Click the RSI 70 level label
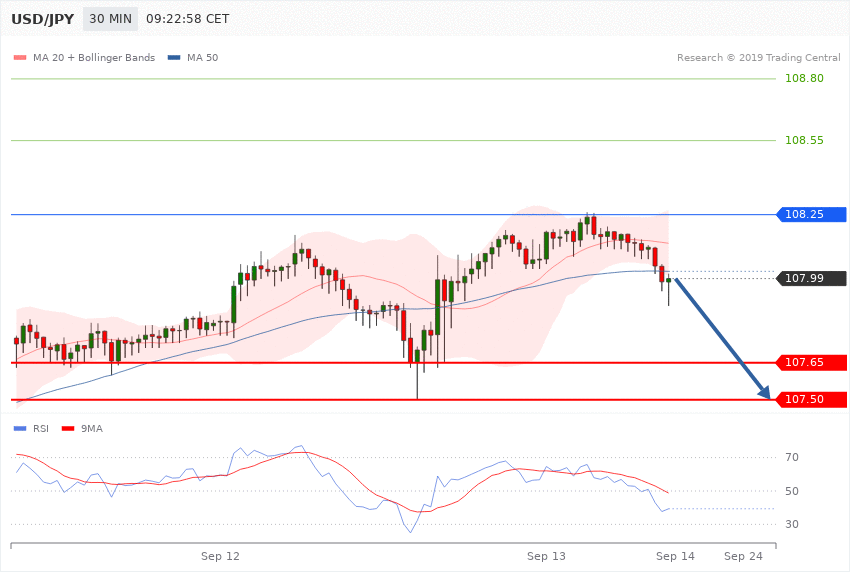850x576 pixels. 792,457
